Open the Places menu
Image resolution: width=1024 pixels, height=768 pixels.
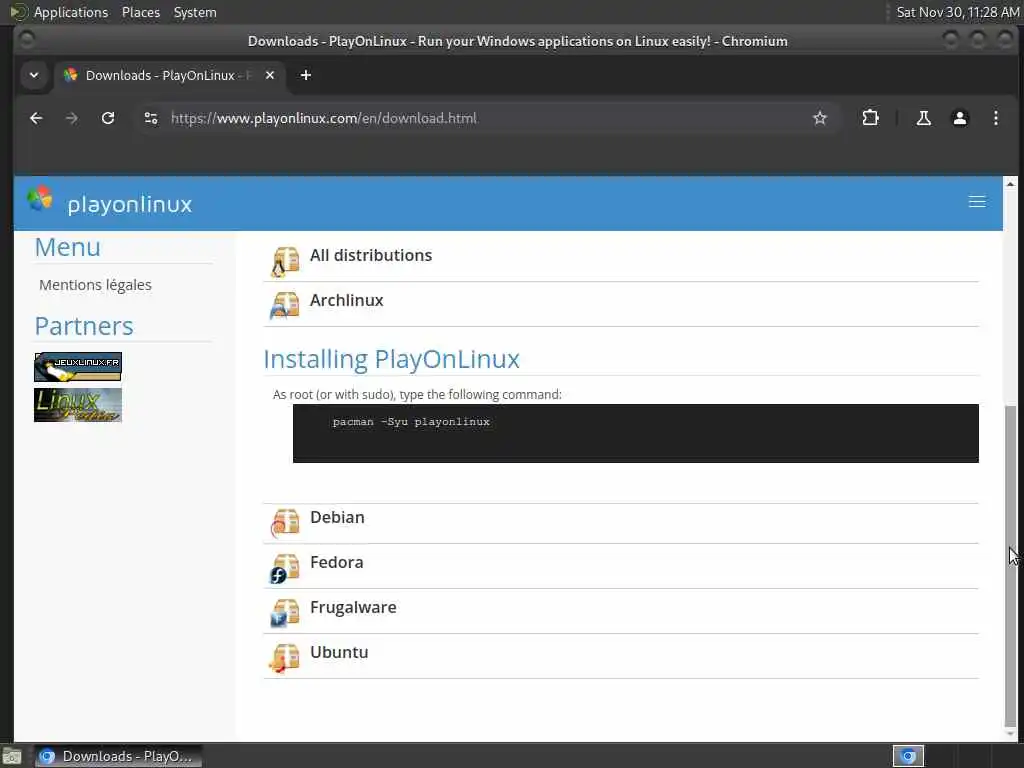pyautogui.click(x=140, y=12)
